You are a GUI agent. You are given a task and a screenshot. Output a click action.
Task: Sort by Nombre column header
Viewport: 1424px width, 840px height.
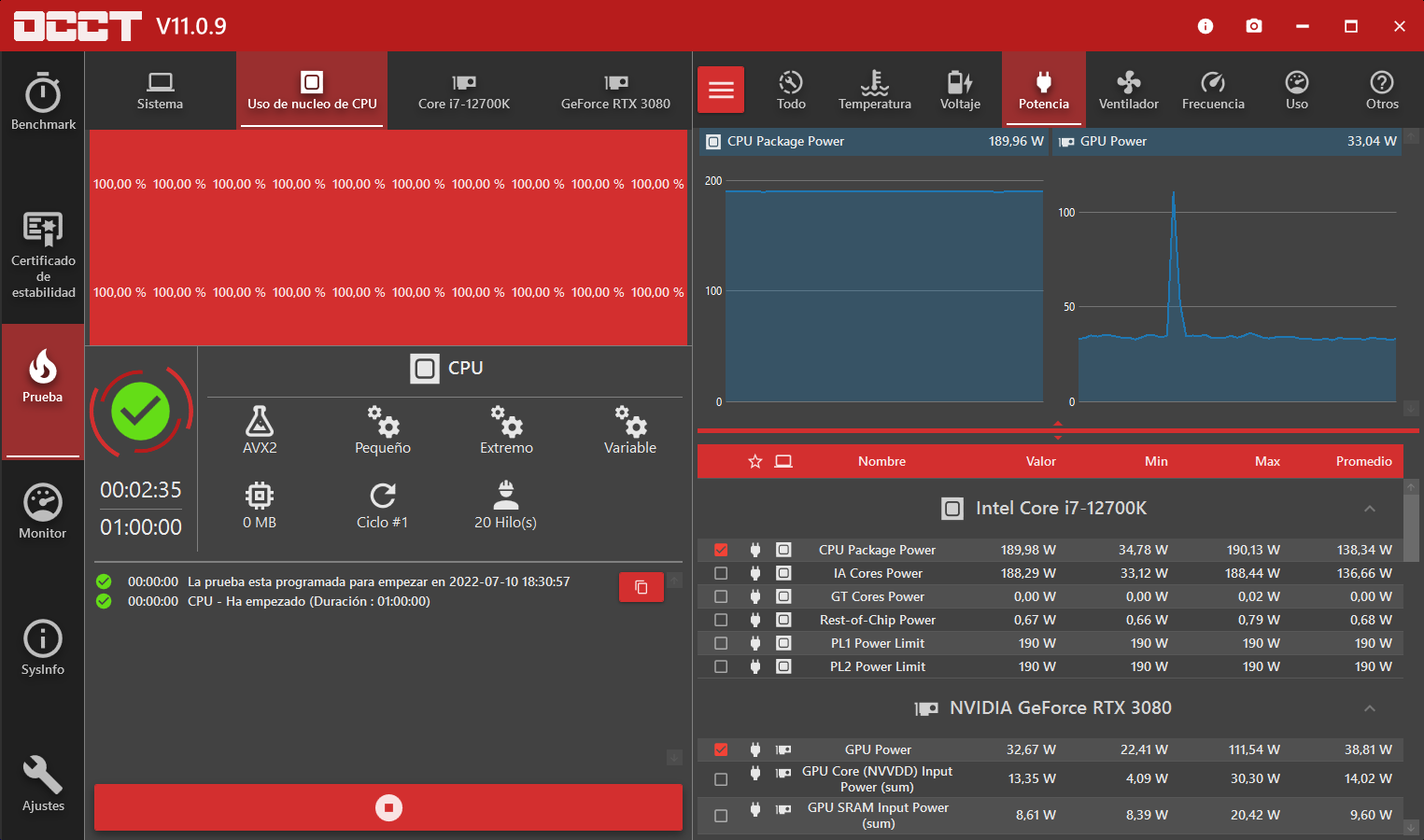click(x=882, y=461)
